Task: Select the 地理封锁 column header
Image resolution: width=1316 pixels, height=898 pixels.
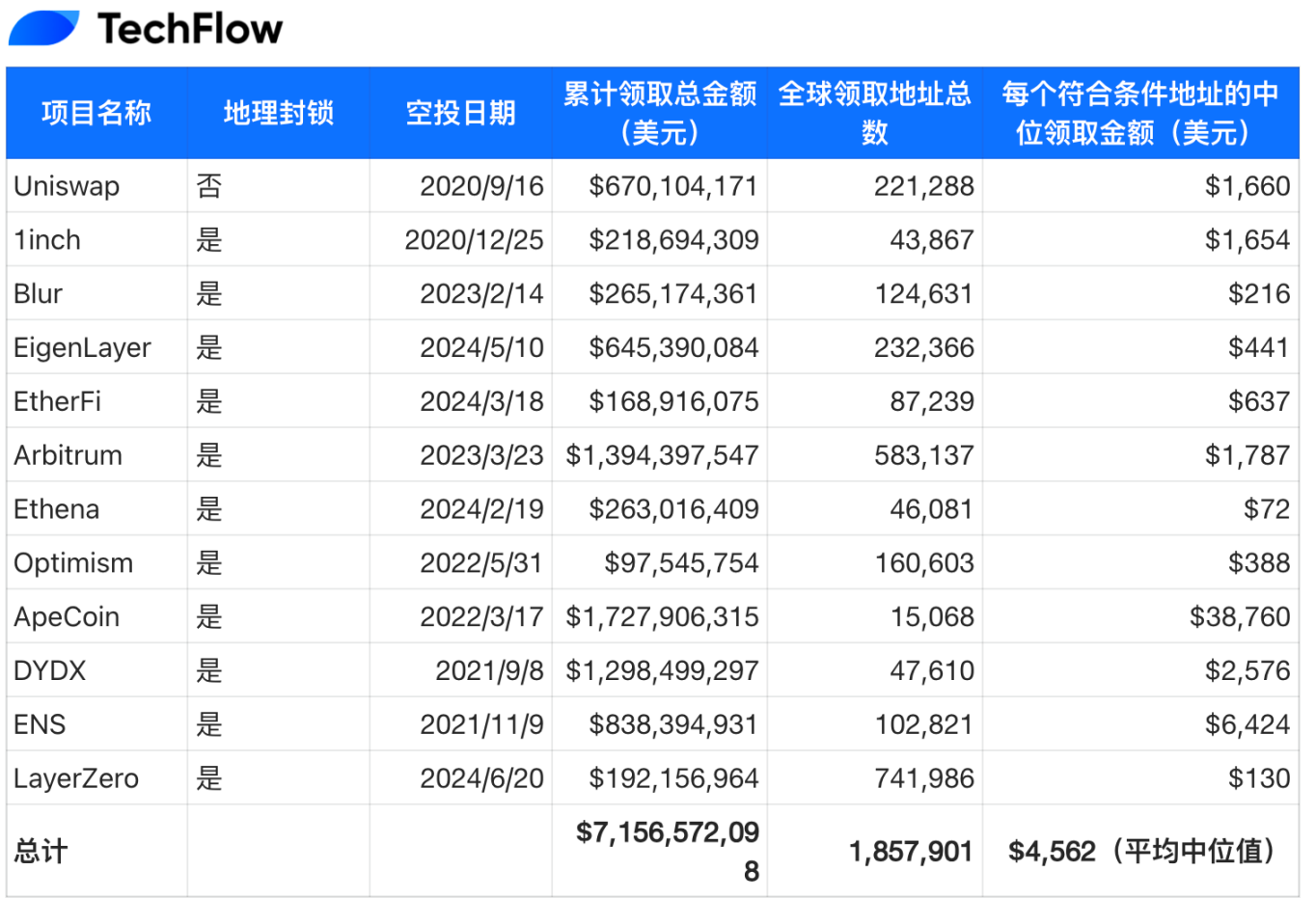Action: tap(279, 113)
